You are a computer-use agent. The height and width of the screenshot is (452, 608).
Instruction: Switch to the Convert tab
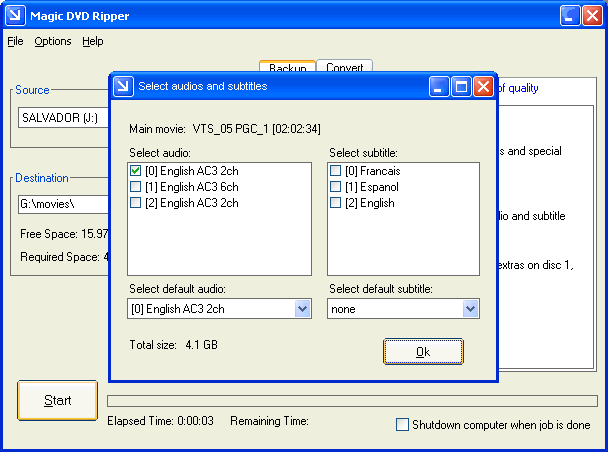344,66
